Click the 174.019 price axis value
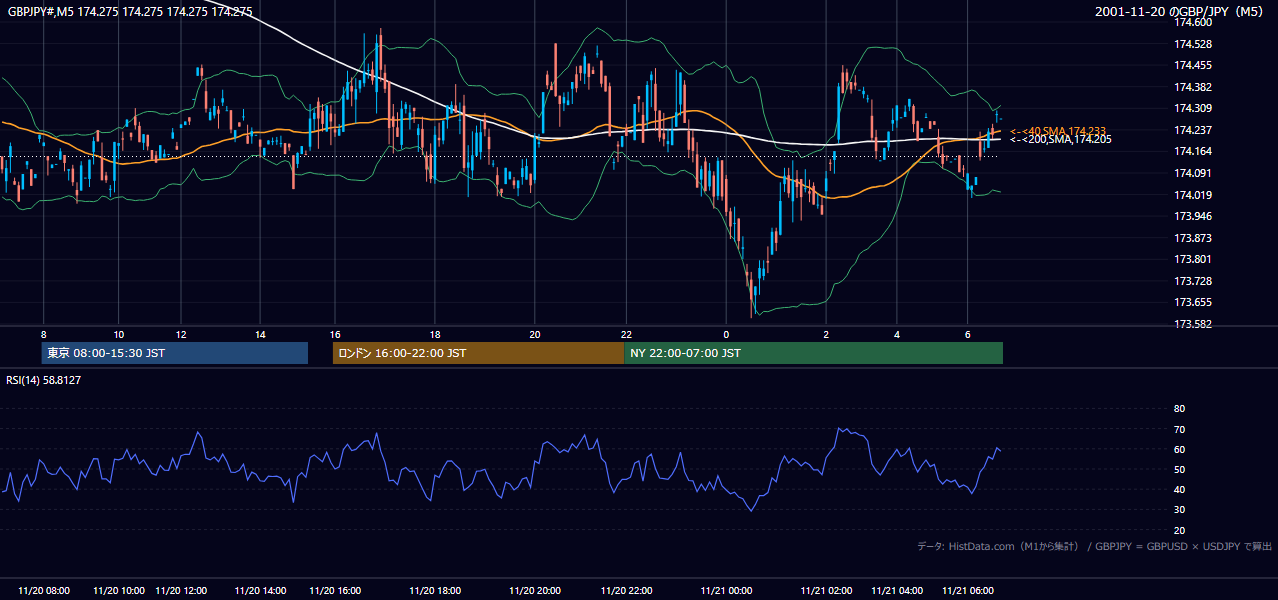Screen dimensions: 1278x600 (1192, 195)
